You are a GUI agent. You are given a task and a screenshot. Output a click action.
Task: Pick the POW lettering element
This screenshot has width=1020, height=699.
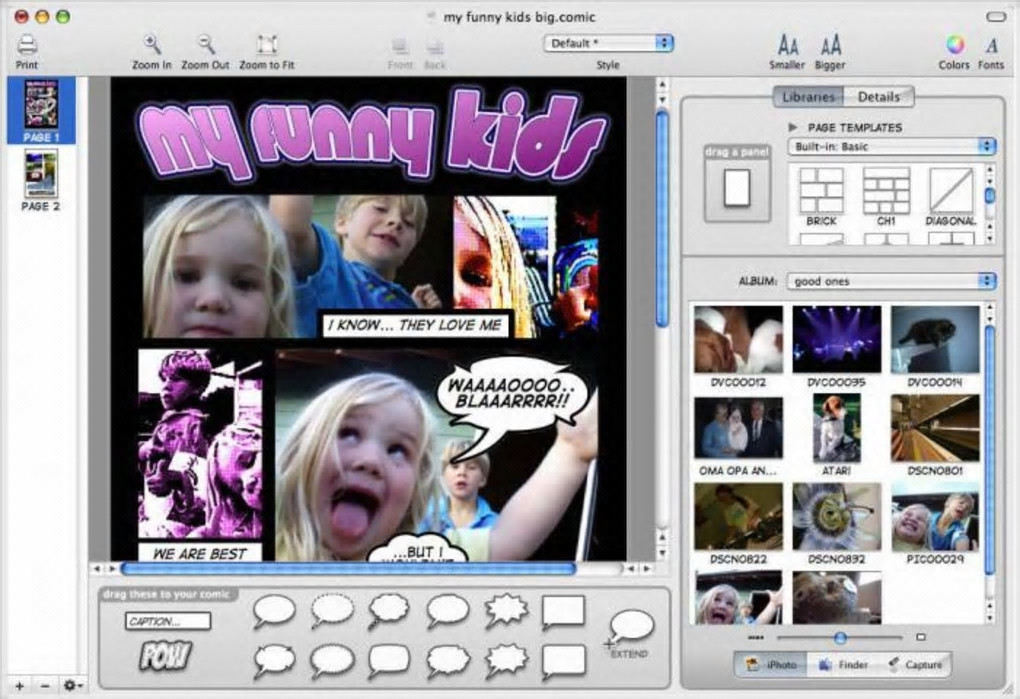coord(166,655)
